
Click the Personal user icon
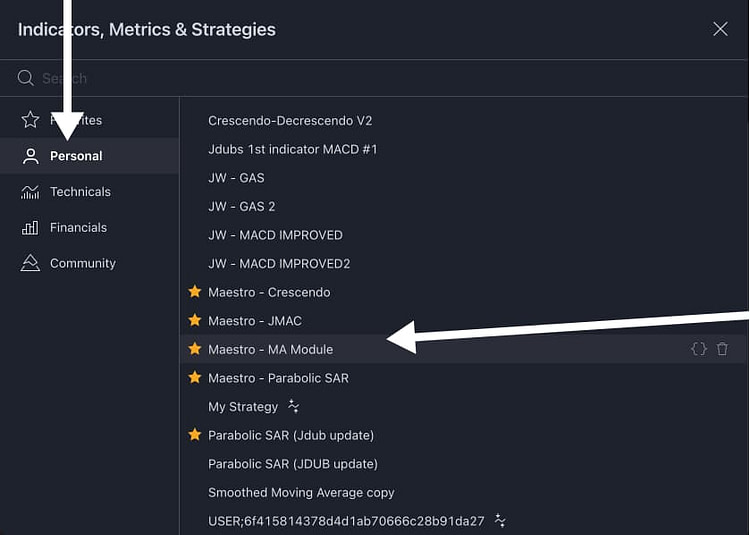(x=30, y=156)
